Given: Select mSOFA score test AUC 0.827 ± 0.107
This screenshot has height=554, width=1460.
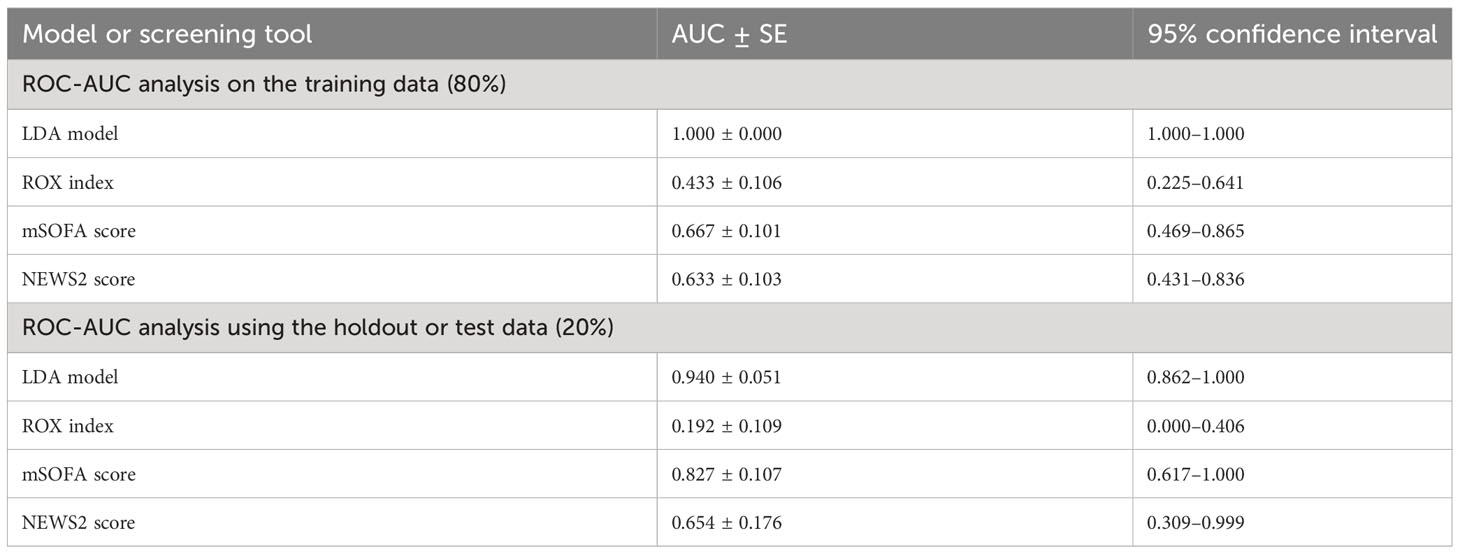Looking at the screenshot, I should (x=727, y=474).
